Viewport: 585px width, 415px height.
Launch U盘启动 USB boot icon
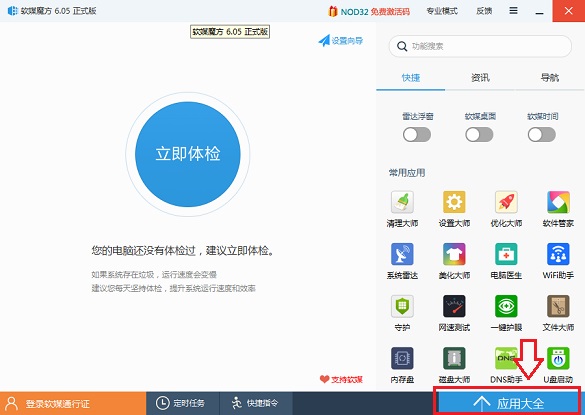click(558, 358)
